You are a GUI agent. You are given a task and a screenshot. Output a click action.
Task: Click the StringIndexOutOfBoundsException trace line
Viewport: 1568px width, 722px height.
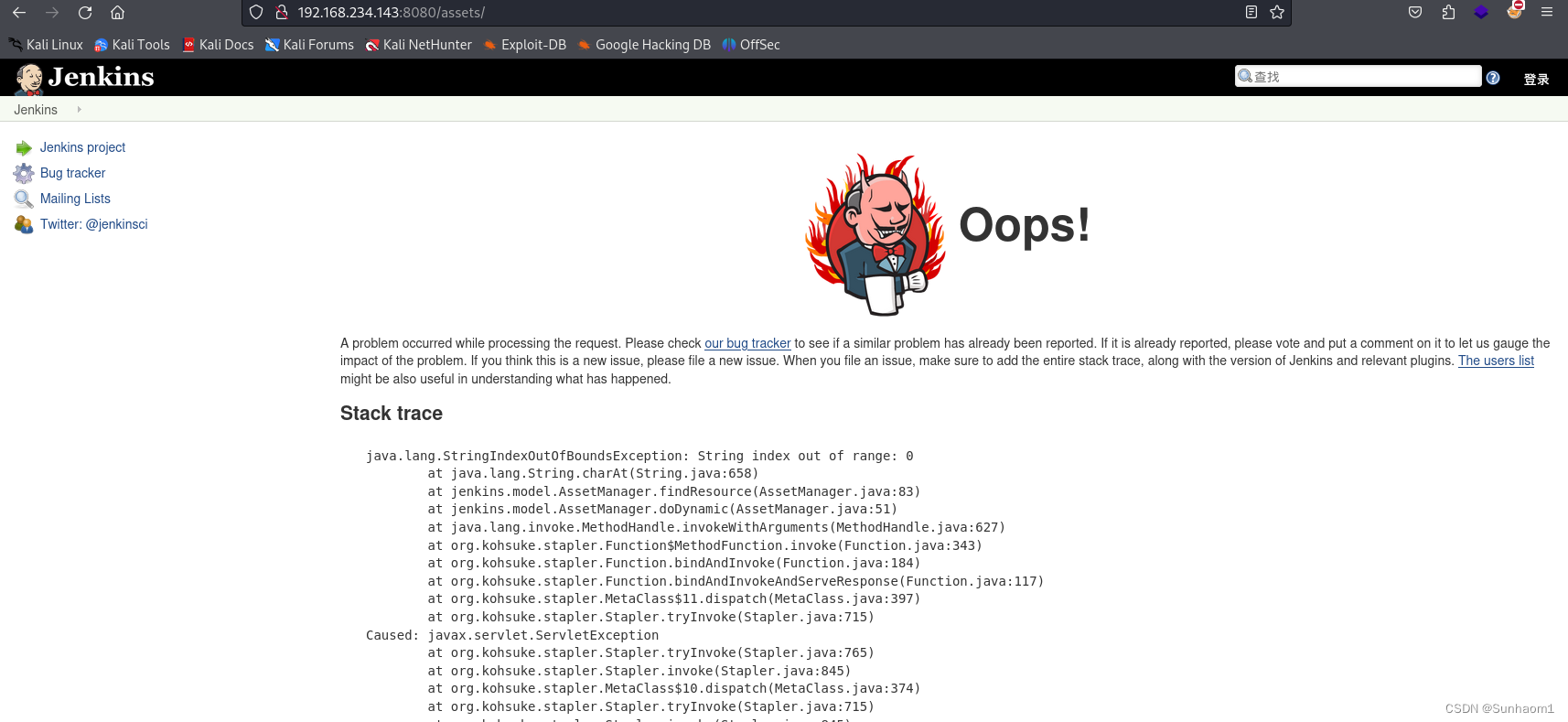(639, 456)
